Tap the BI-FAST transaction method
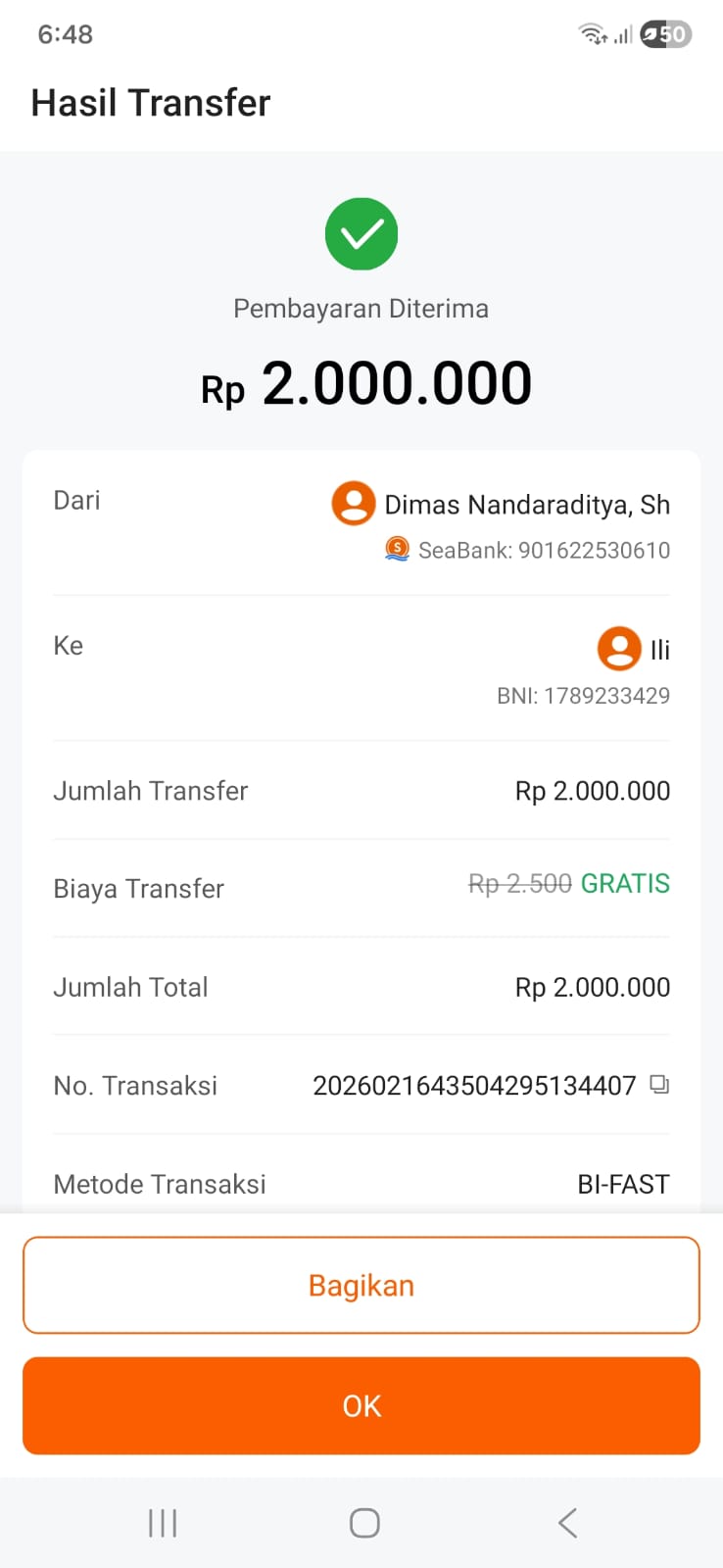723x1568 pixels. coord(623,1184)
